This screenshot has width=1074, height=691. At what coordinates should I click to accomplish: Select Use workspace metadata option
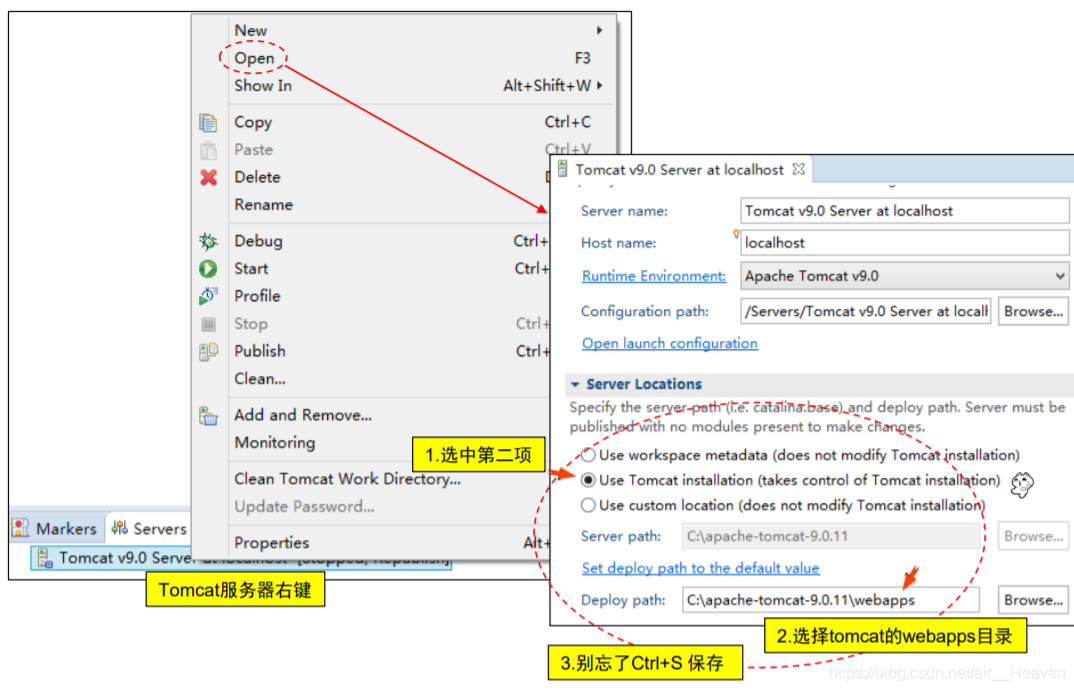pyautogui.click(x=588, y=455)
